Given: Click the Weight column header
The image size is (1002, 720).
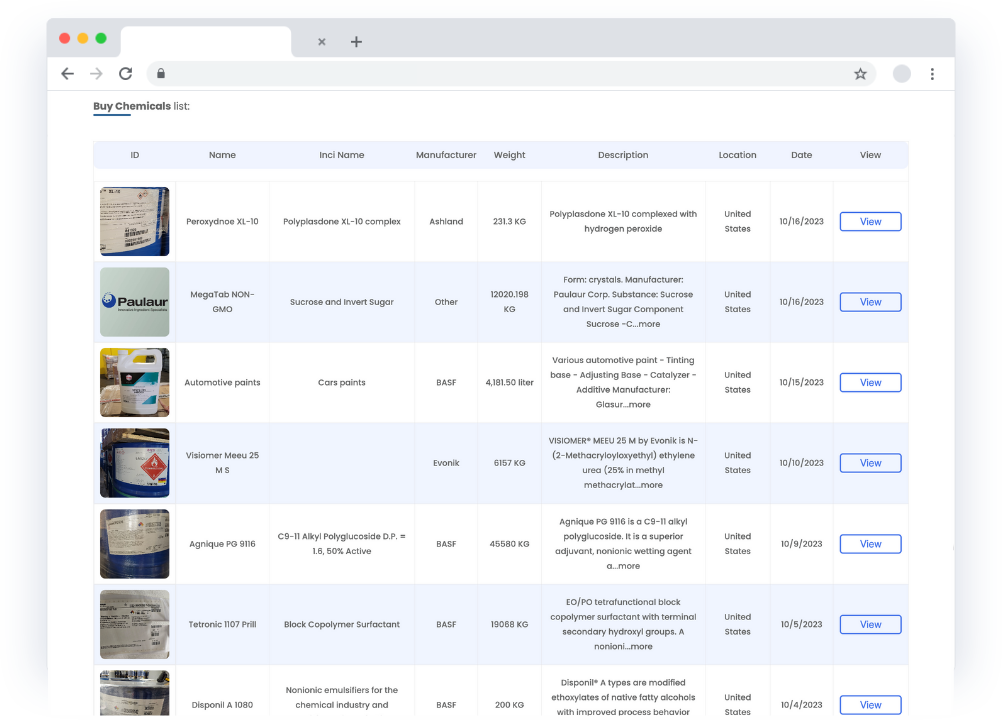Looking at the screenshot, I should click(x=509, y=155).
